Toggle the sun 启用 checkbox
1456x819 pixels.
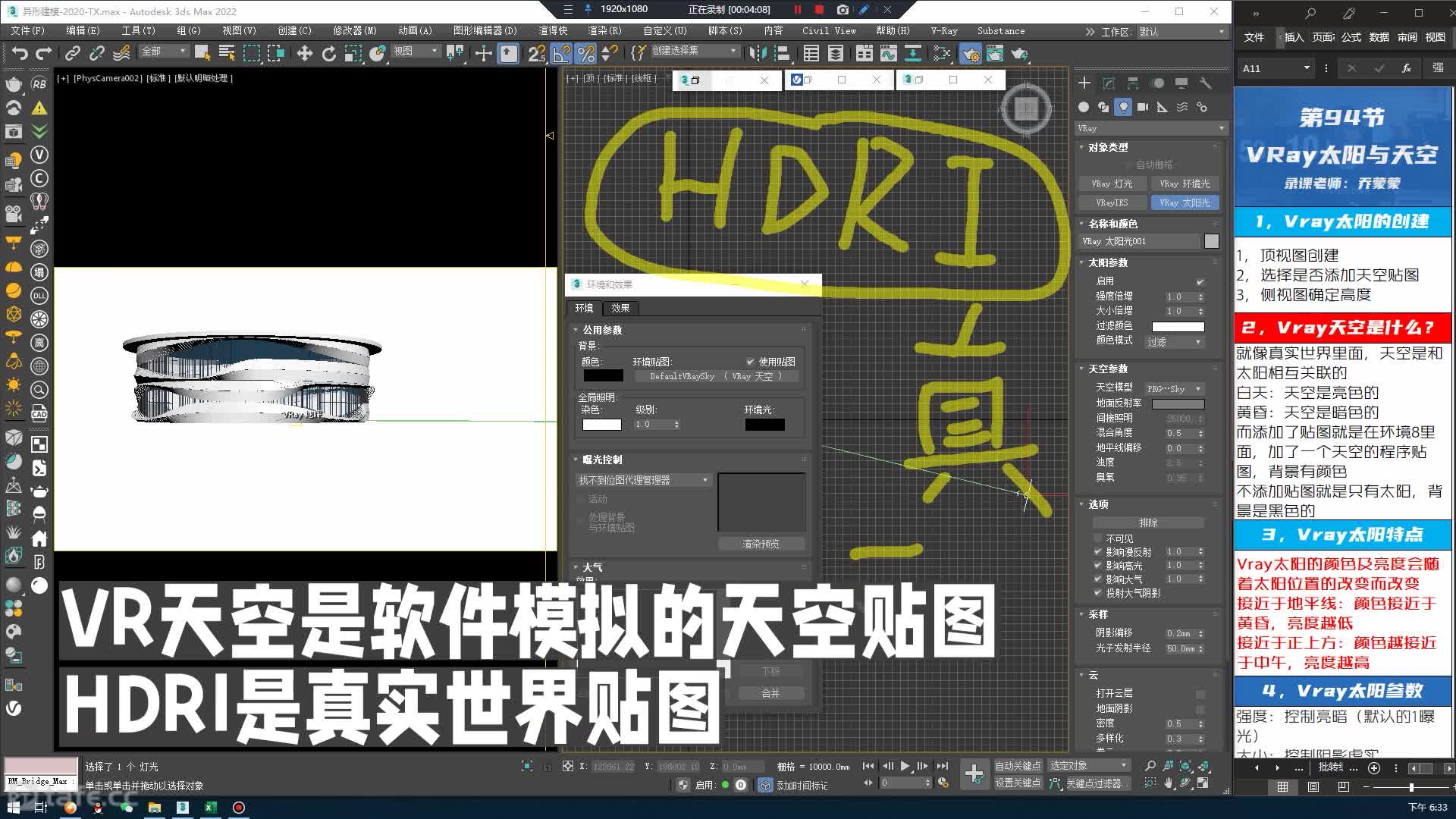coord(1200,281)
